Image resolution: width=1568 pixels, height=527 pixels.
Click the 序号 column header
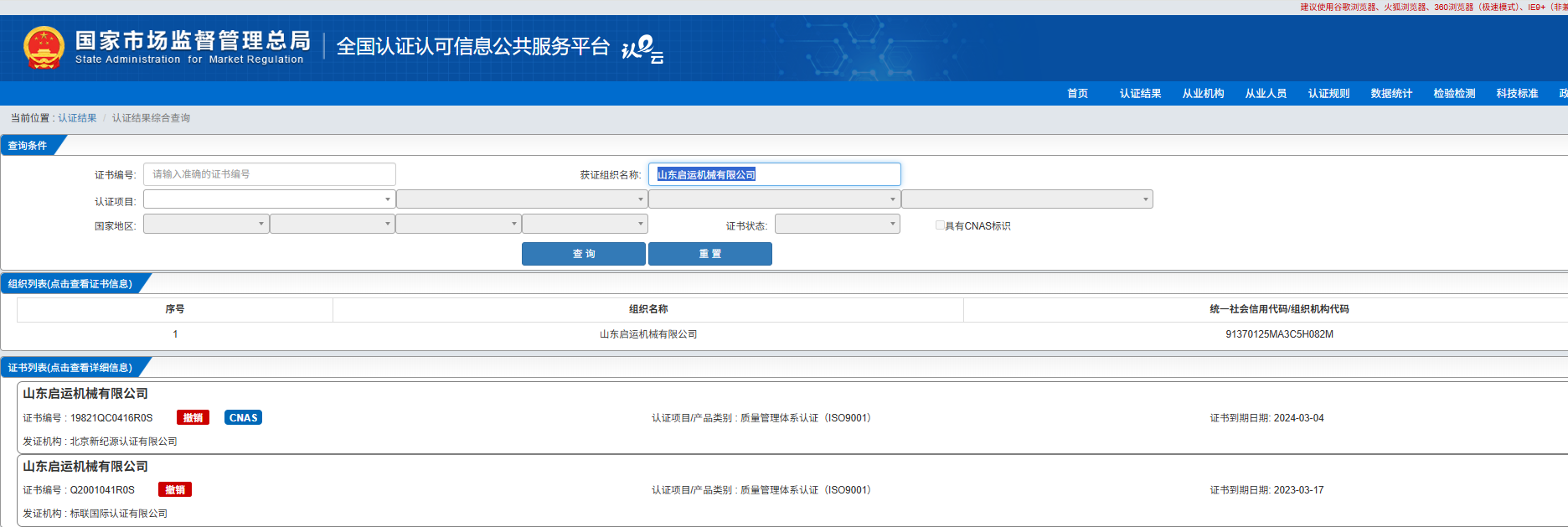click(x=175, y=309)
